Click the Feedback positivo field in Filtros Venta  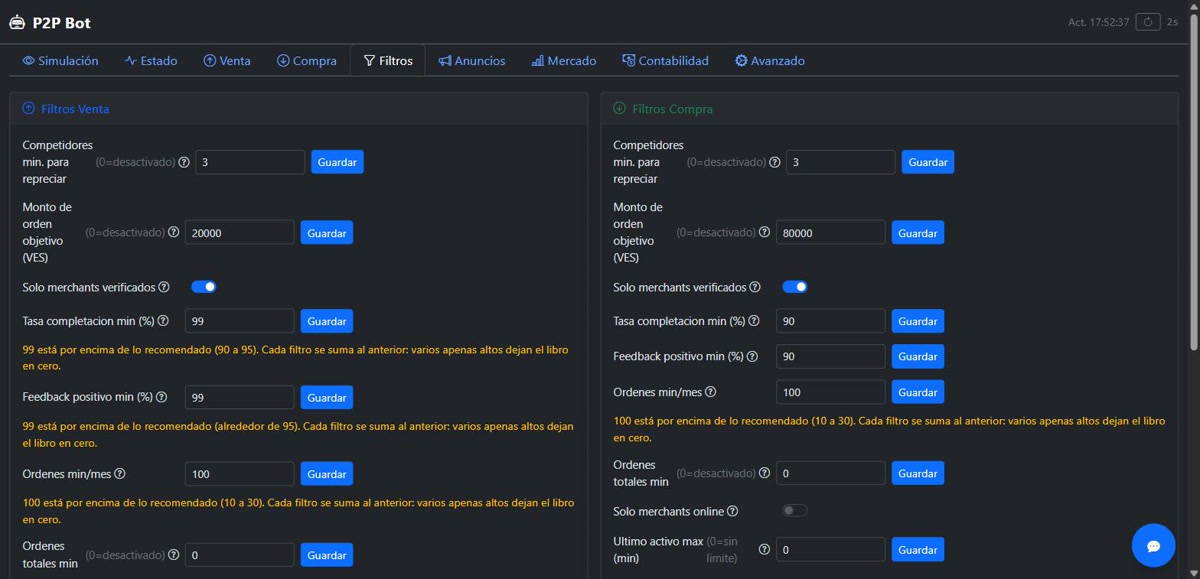tap(240, 397)
